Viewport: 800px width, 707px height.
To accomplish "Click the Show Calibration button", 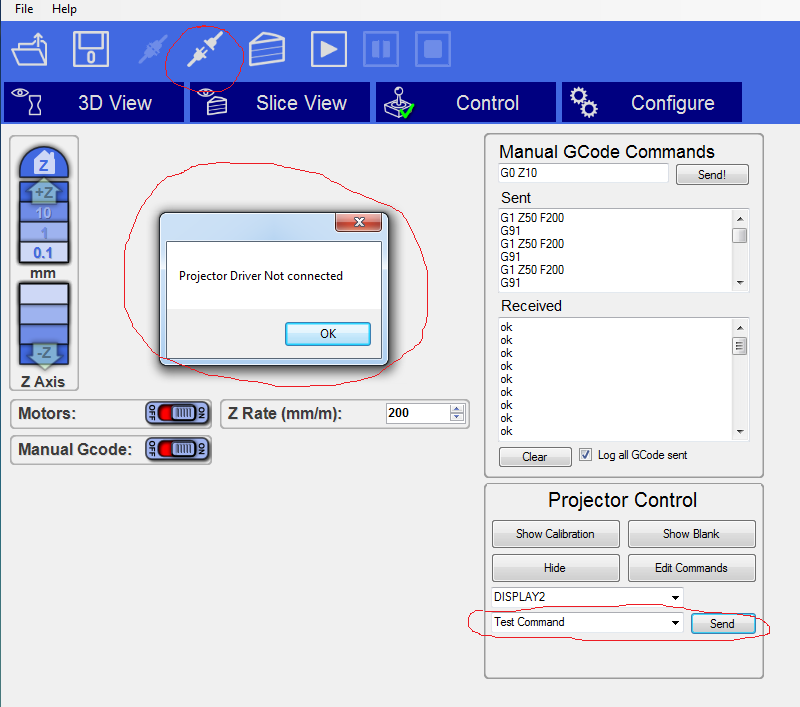I will tap(555, 534).
